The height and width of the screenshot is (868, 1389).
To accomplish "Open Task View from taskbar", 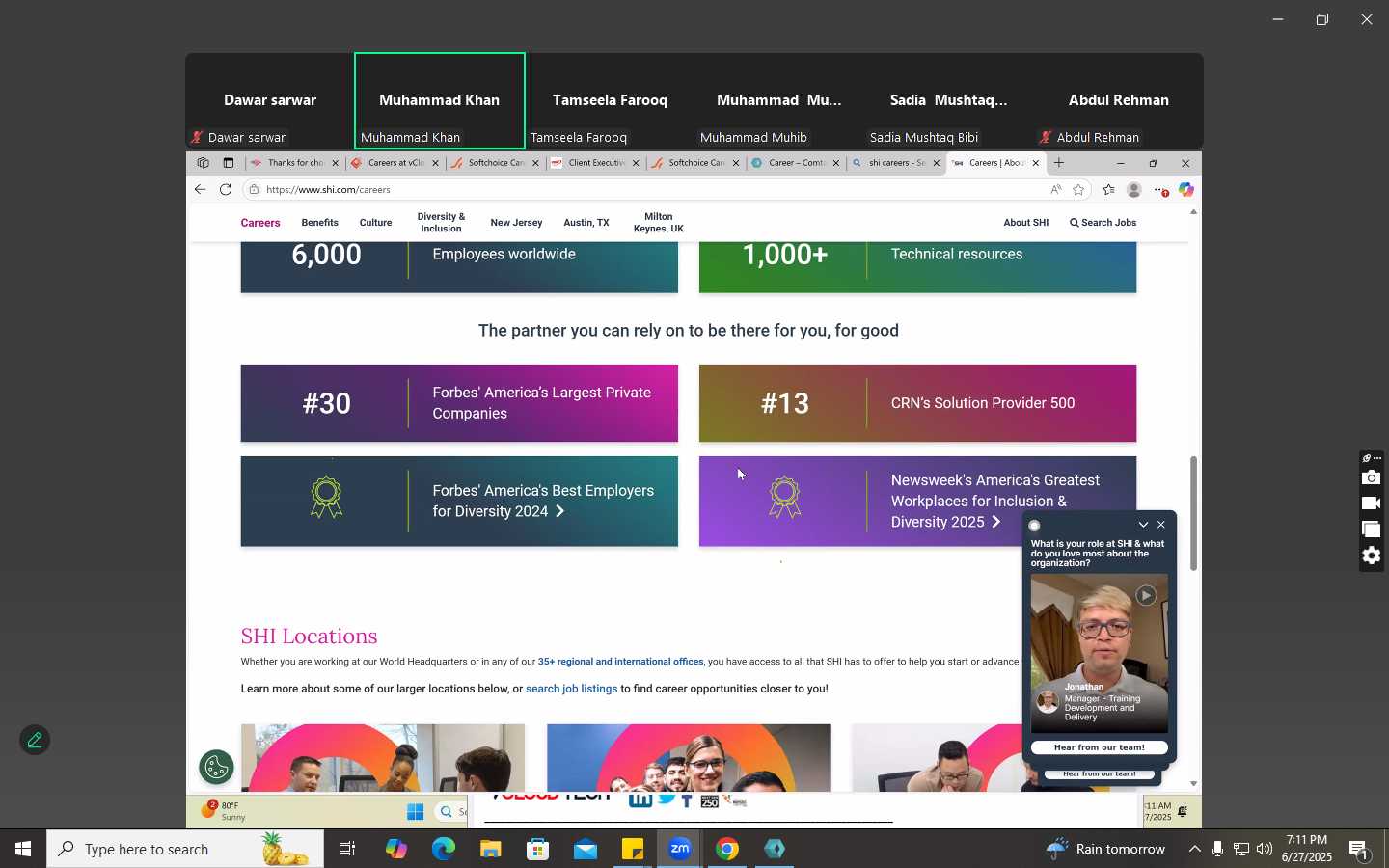I will tap(347, 849).
